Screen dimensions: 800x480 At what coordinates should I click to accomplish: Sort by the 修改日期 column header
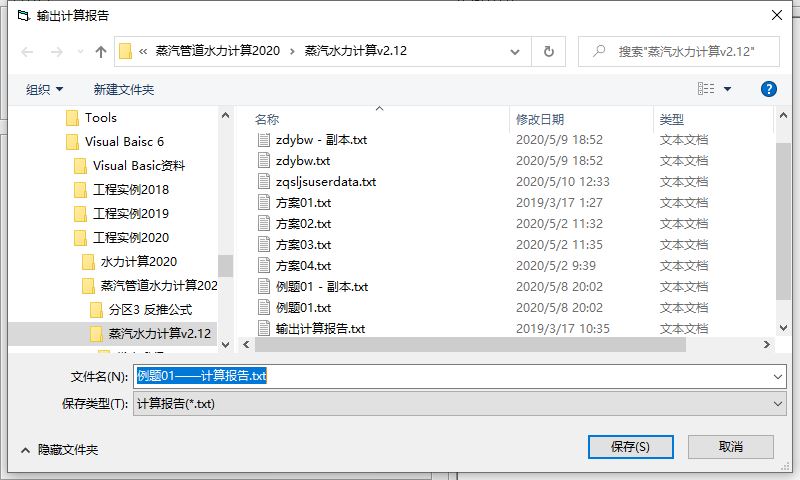[540, 119]
